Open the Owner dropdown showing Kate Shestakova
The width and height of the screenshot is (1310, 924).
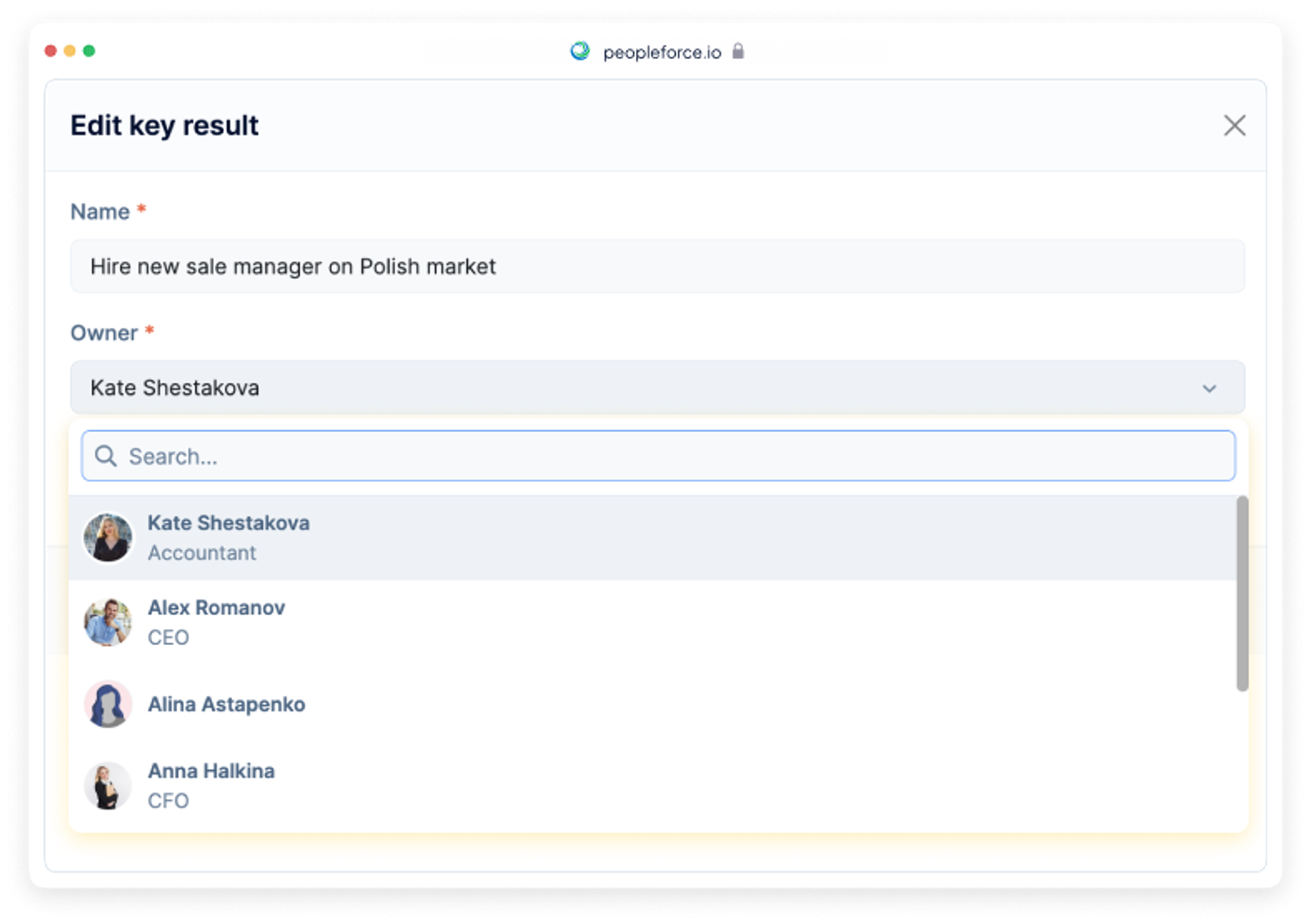pyautogui.click(x=657, y=388)
